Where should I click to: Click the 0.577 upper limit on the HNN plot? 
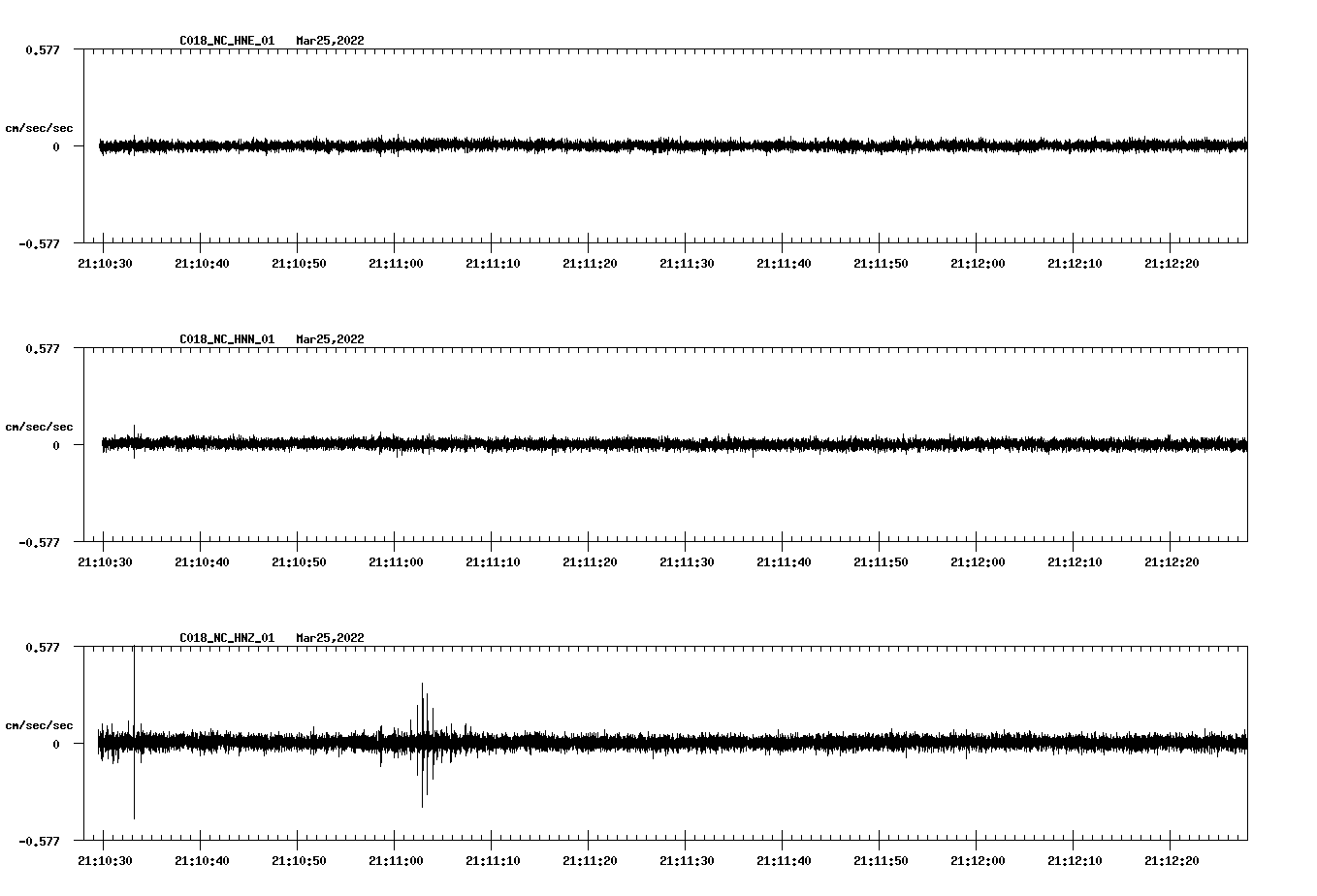pos(42,348)
